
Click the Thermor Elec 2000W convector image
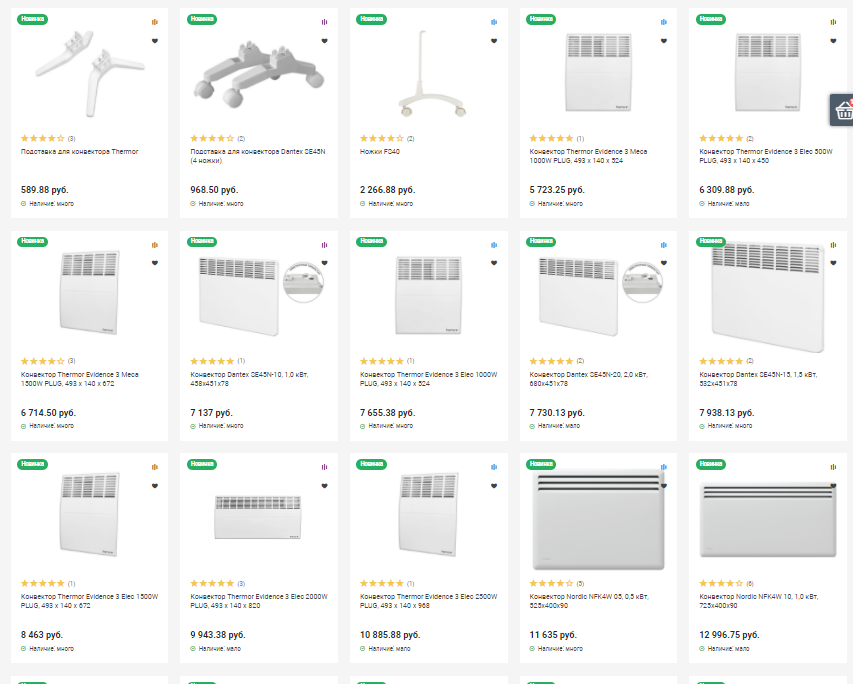click(258, 517)
